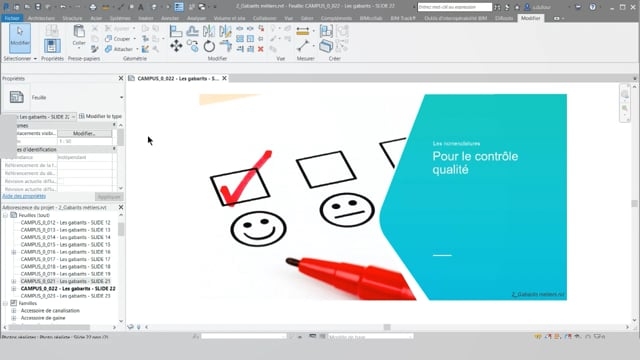This screenshot has width=640, height=360.
Task: Select sheet CAMPUS_0_012 - SLIDE 12
Action: tap(65, 222)
